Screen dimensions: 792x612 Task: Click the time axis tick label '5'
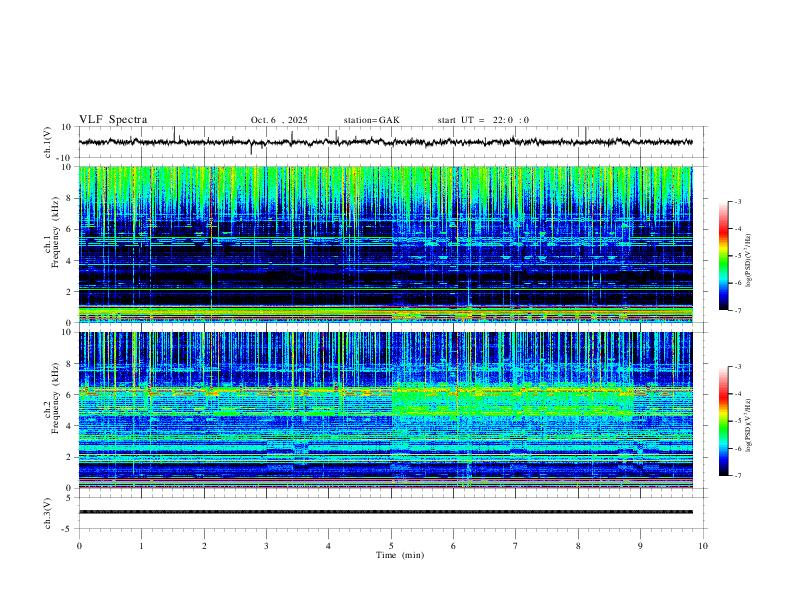click(391, 546)
